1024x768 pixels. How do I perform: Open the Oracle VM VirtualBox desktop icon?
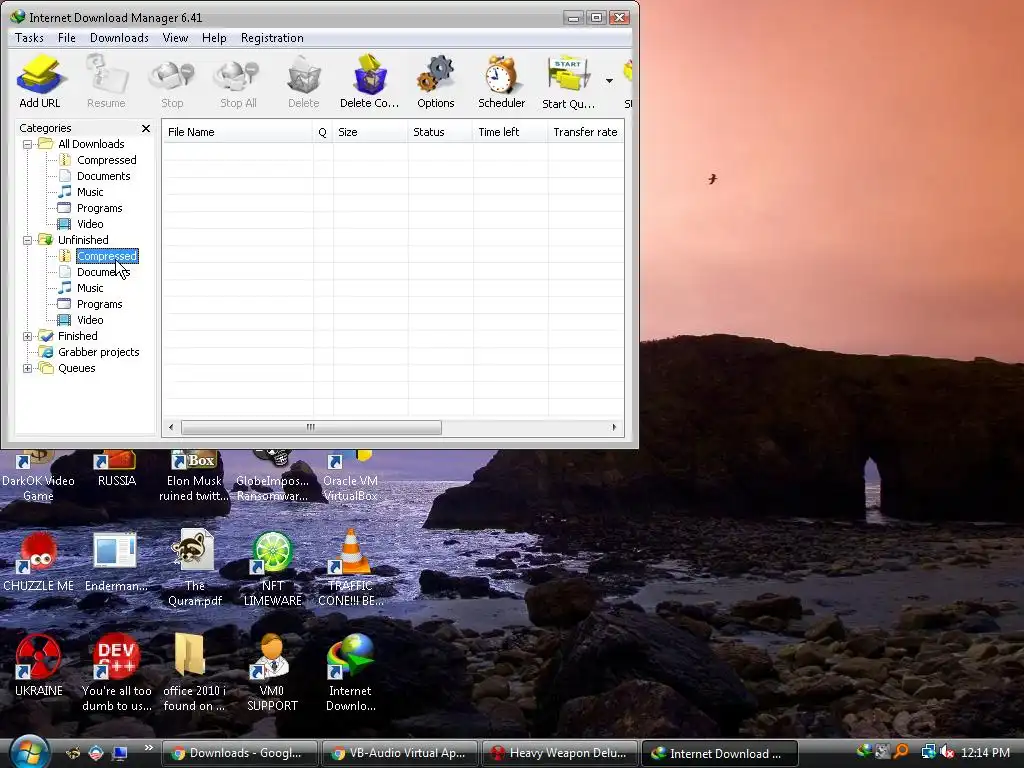click(351, 477)
